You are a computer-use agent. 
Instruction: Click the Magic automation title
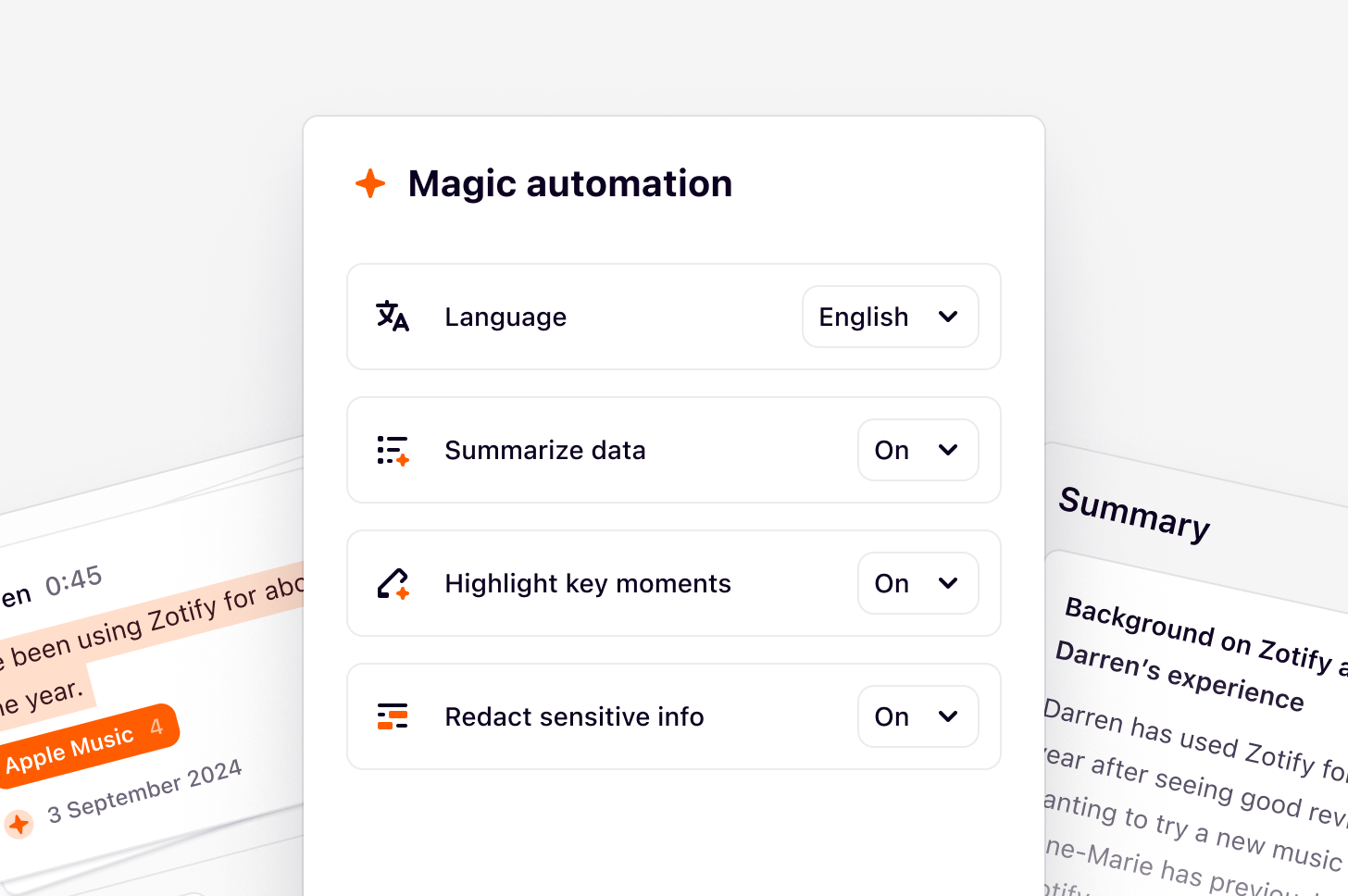pyautogui.click(x=570, y=183)
